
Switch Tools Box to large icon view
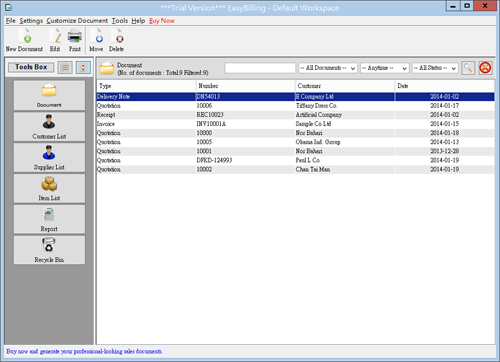tap(83, 68)
